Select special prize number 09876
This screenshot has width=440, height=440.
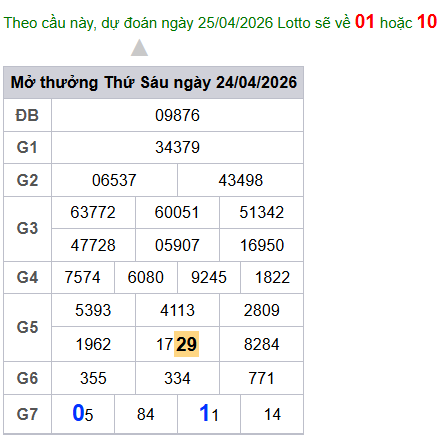click(177, 115)
